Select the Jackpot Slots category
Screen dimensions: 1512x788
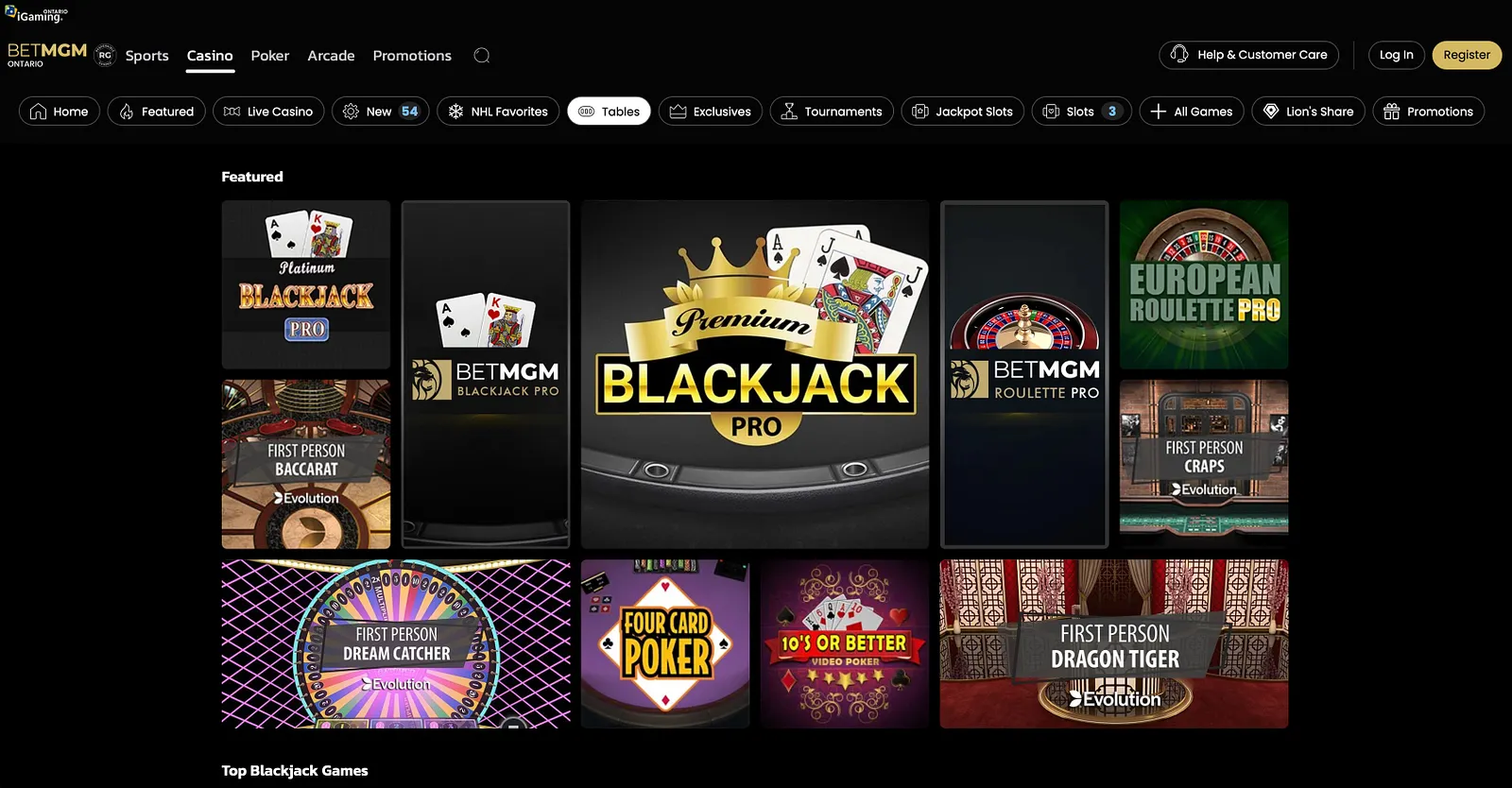tap(962, 111)
